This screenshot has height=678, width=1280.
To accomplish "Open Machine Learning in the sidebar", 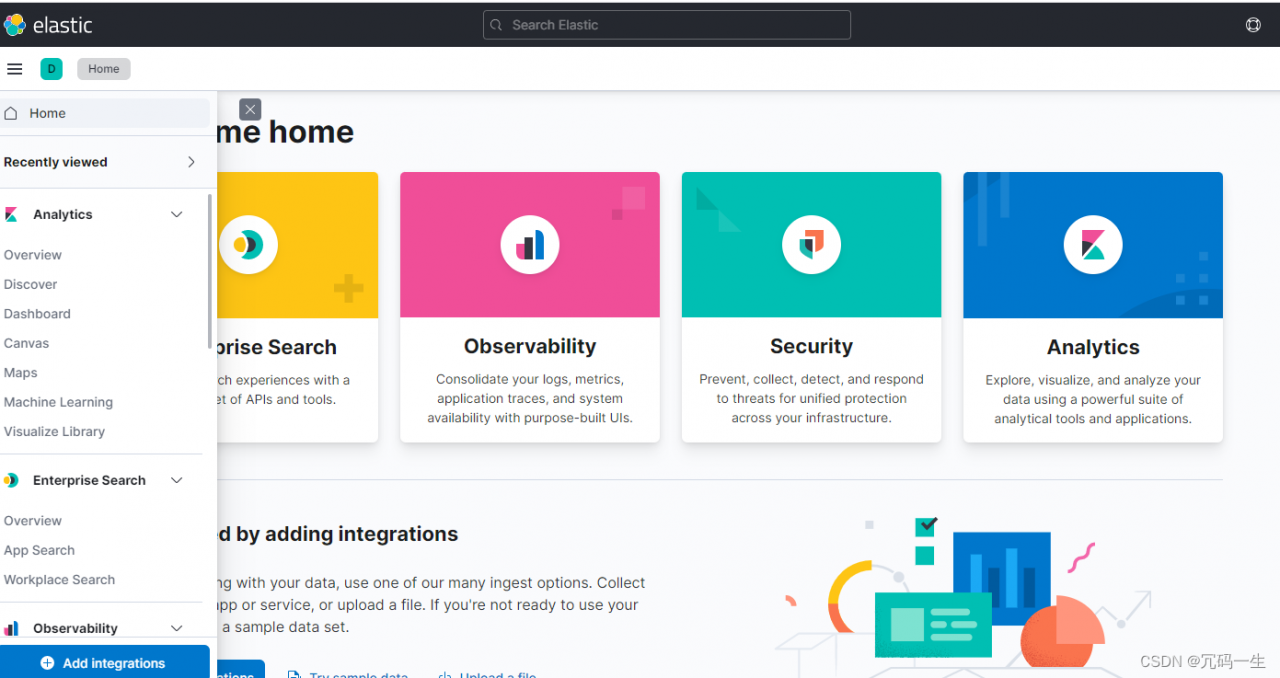I will 58,402.
